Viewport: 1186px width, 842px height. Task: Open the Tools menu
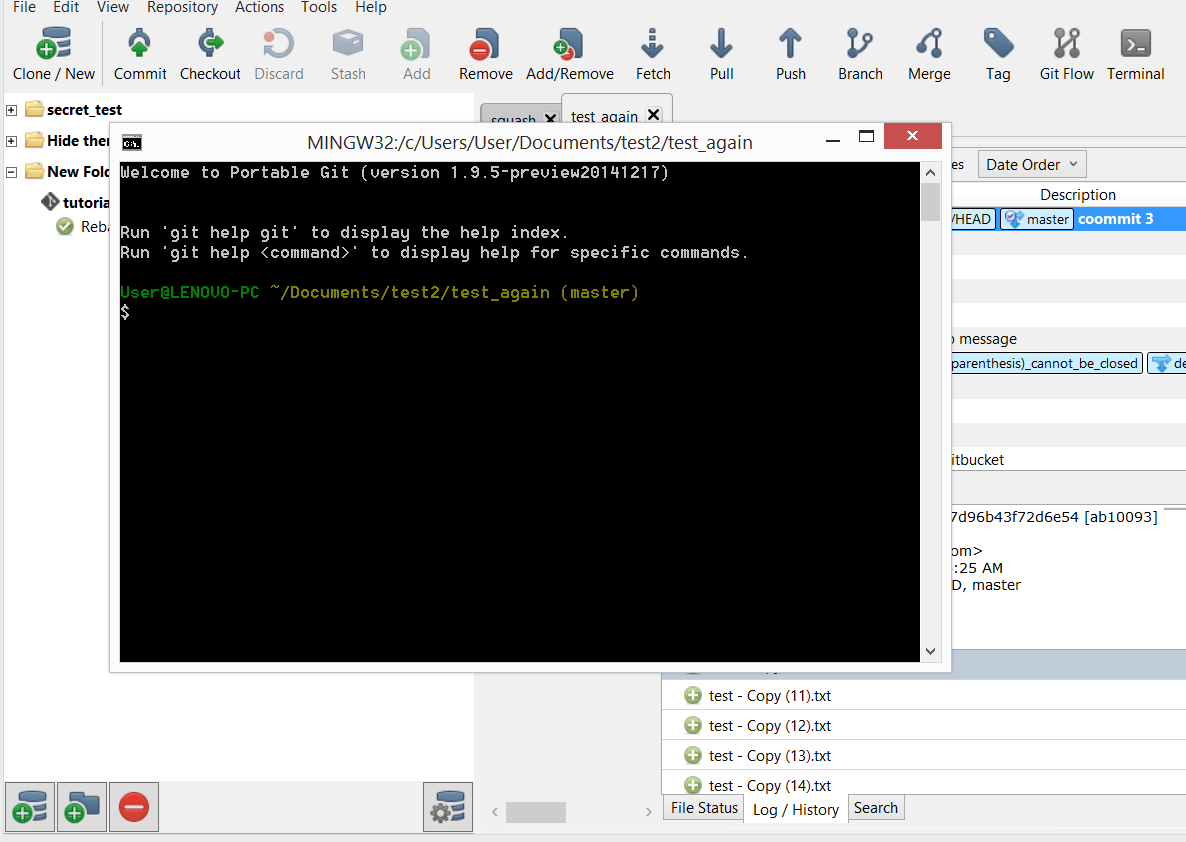[318, 7]
